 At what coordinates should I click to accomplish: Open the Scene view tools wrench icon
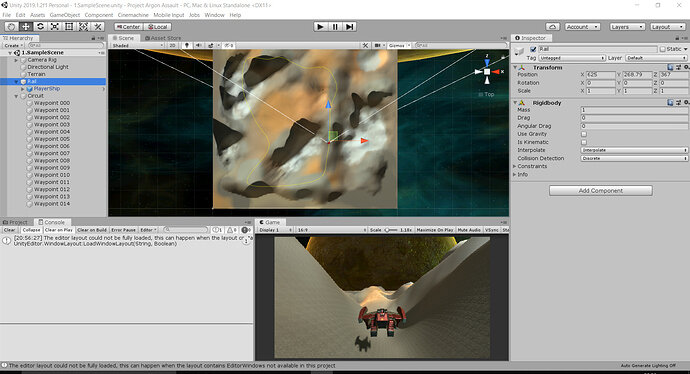click(365, 45)
